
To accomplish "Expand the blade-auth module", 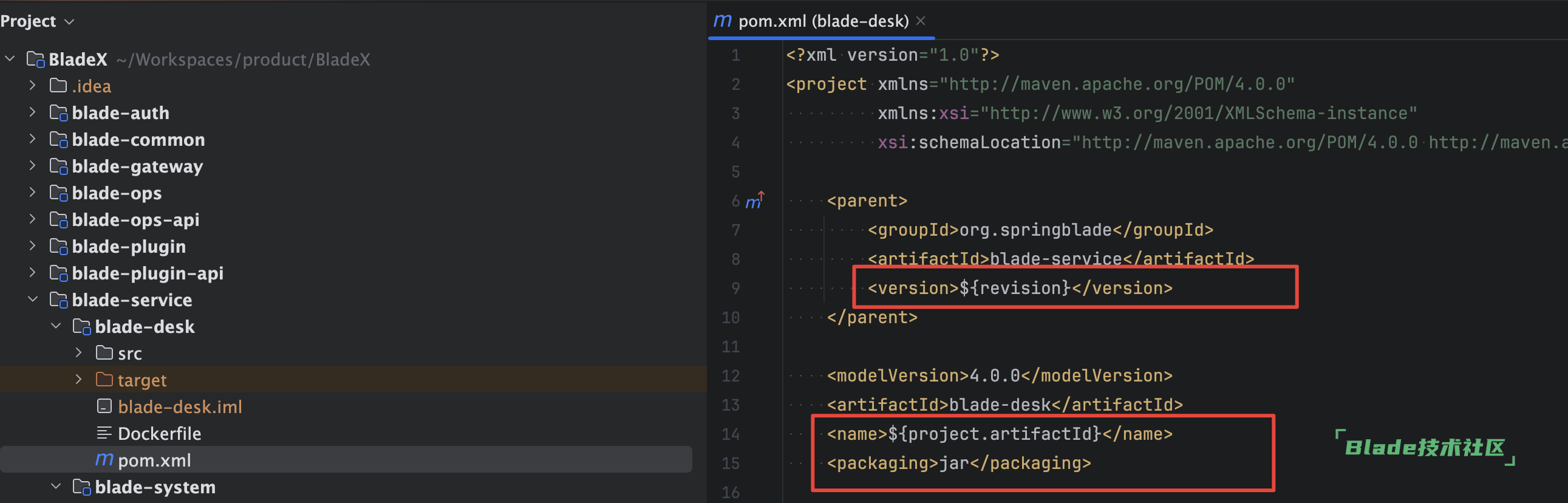I will (32, 112).
